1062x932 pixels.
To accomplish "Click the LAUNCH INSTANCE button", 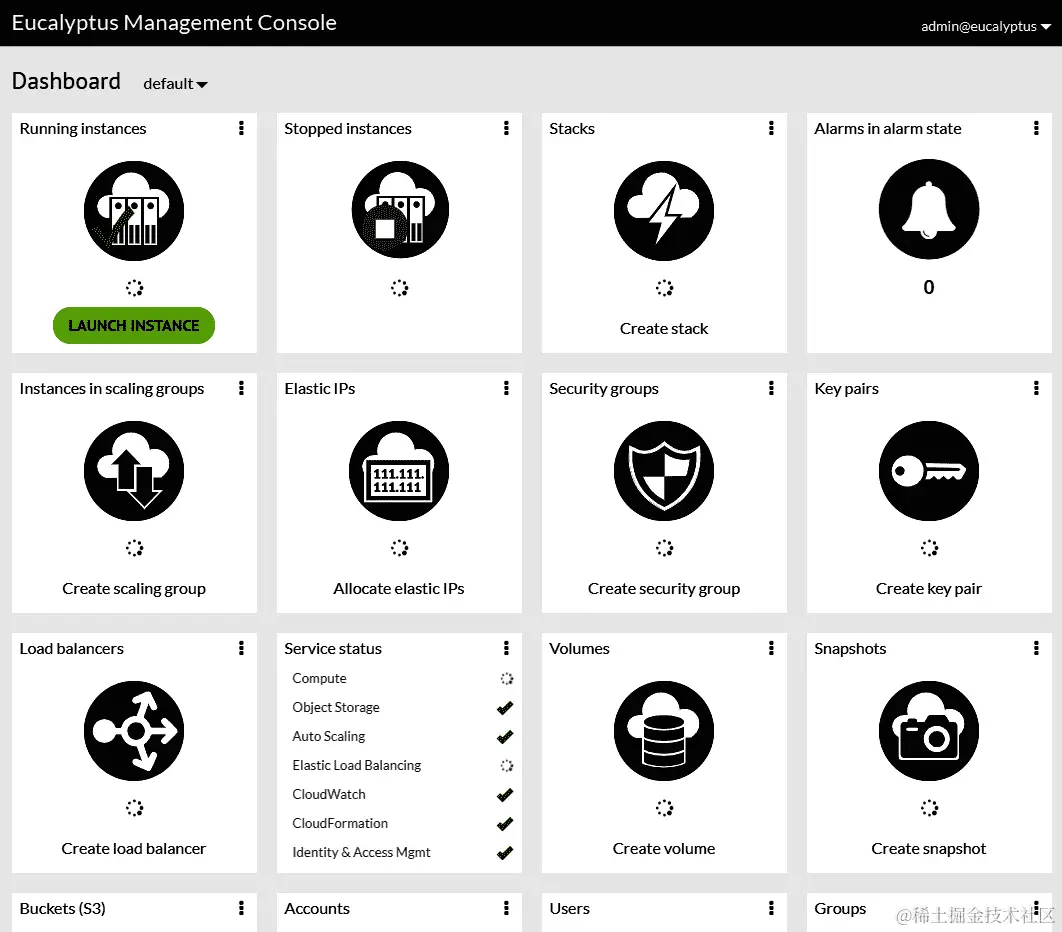I will 134,326.
